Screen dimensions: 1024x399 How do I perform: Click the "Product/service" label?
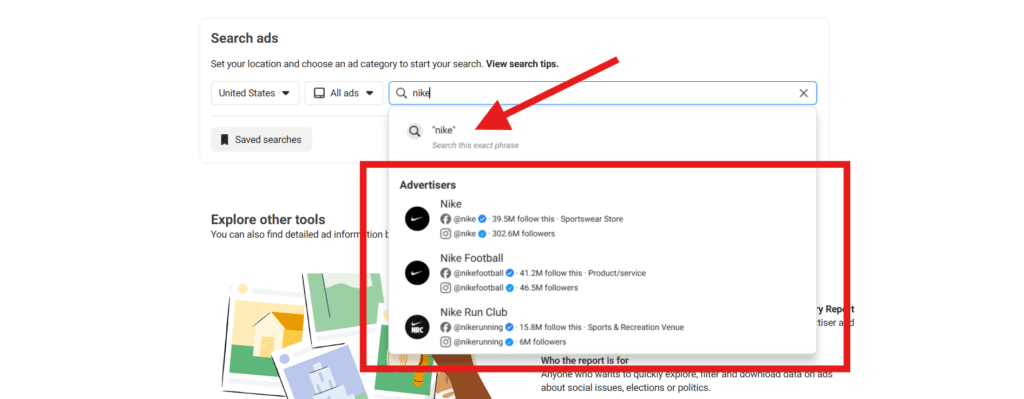coord(616,273)
